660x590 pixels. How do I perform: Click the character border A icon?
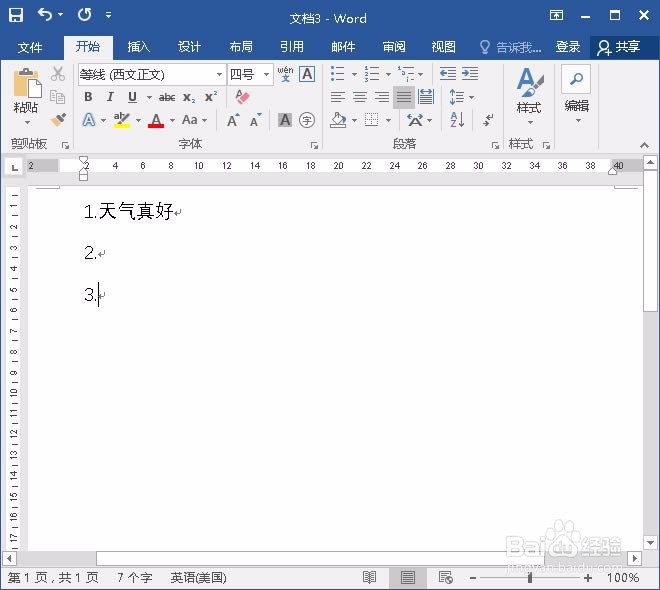tap(307, 74)
